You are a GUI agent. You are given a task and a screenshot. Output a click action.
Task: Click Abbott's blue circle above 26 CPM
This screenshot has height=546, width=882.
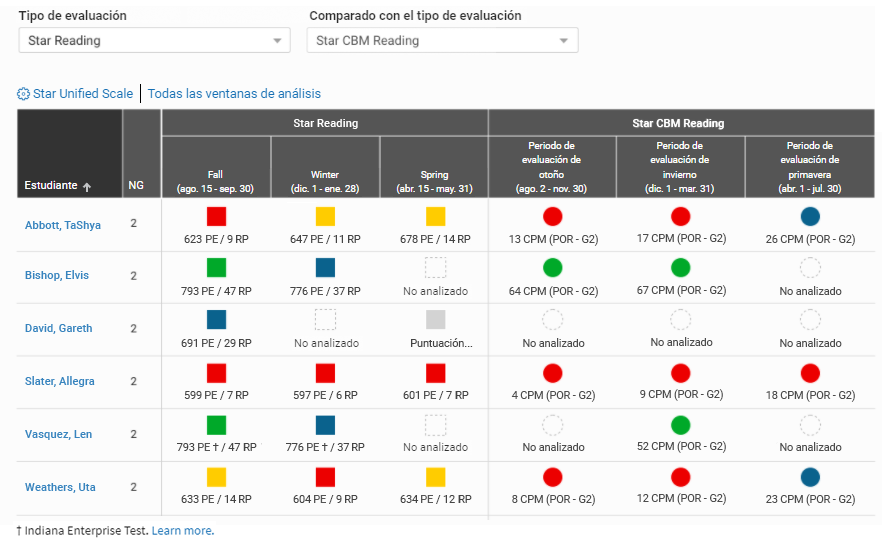(810, 216)
